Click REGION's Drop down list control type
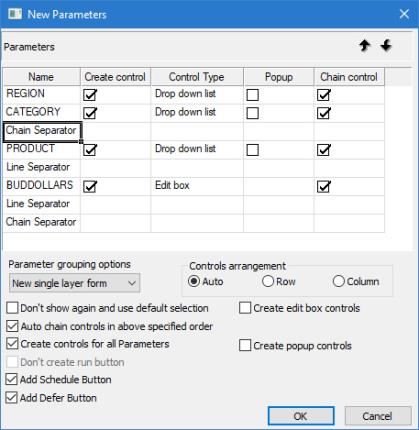The height and width of the screenshot is (430, 419). [x=197, y=95]
